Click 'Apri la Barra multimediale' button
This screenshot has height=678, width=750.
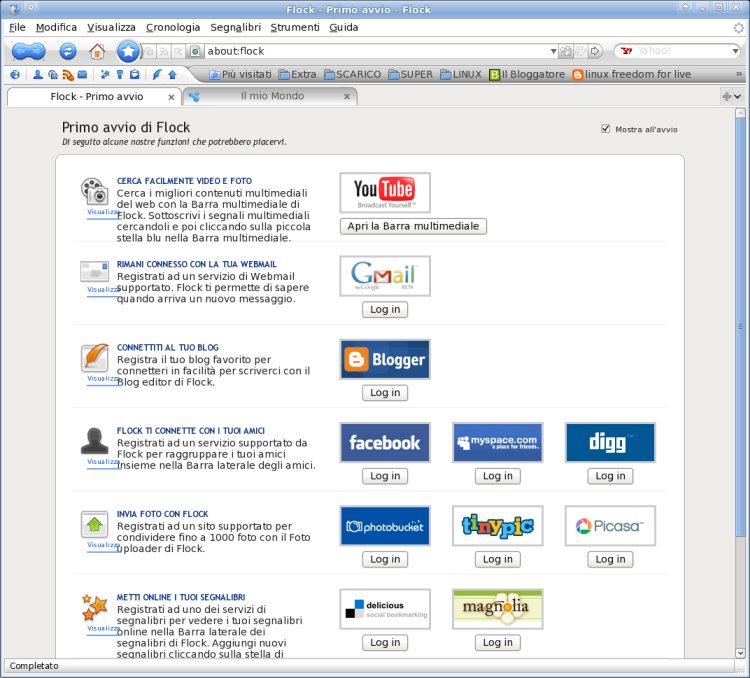(413, 226)
